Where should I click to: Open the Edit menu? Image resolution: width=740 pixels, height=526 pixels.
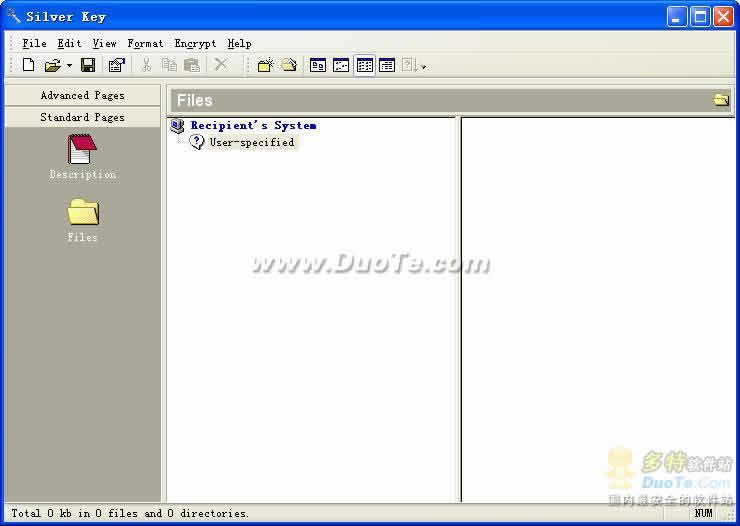tap(69, 43)
